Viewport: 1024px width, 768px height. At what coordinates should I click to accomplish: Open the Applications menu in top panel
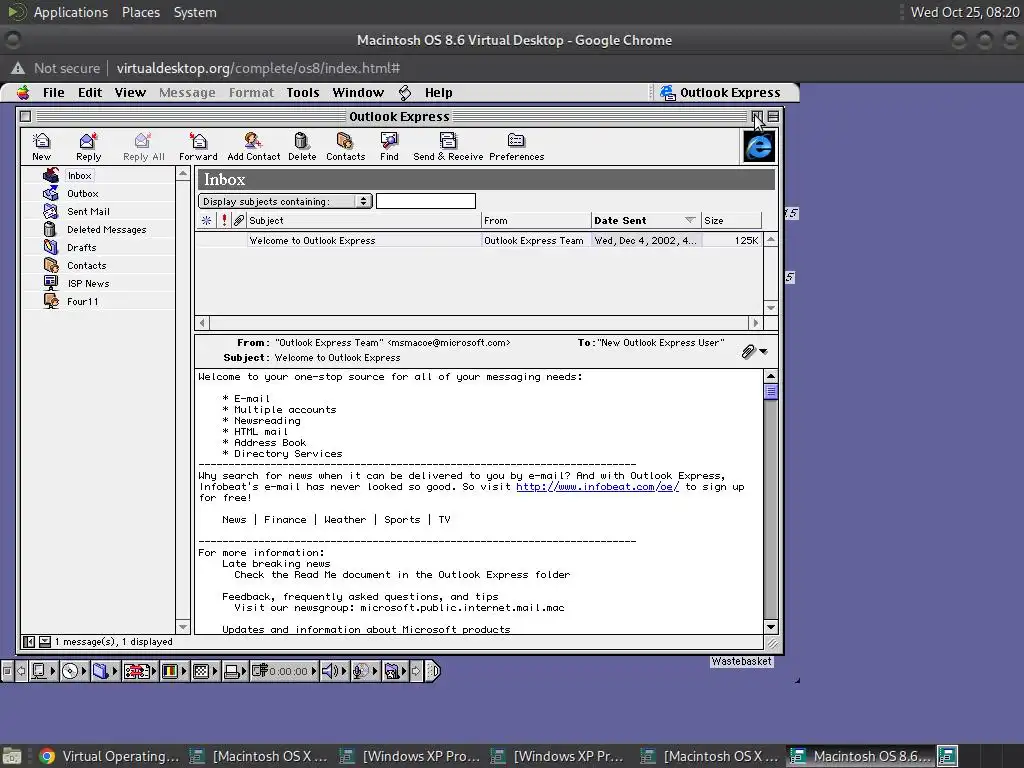click(x=71, y=12)
